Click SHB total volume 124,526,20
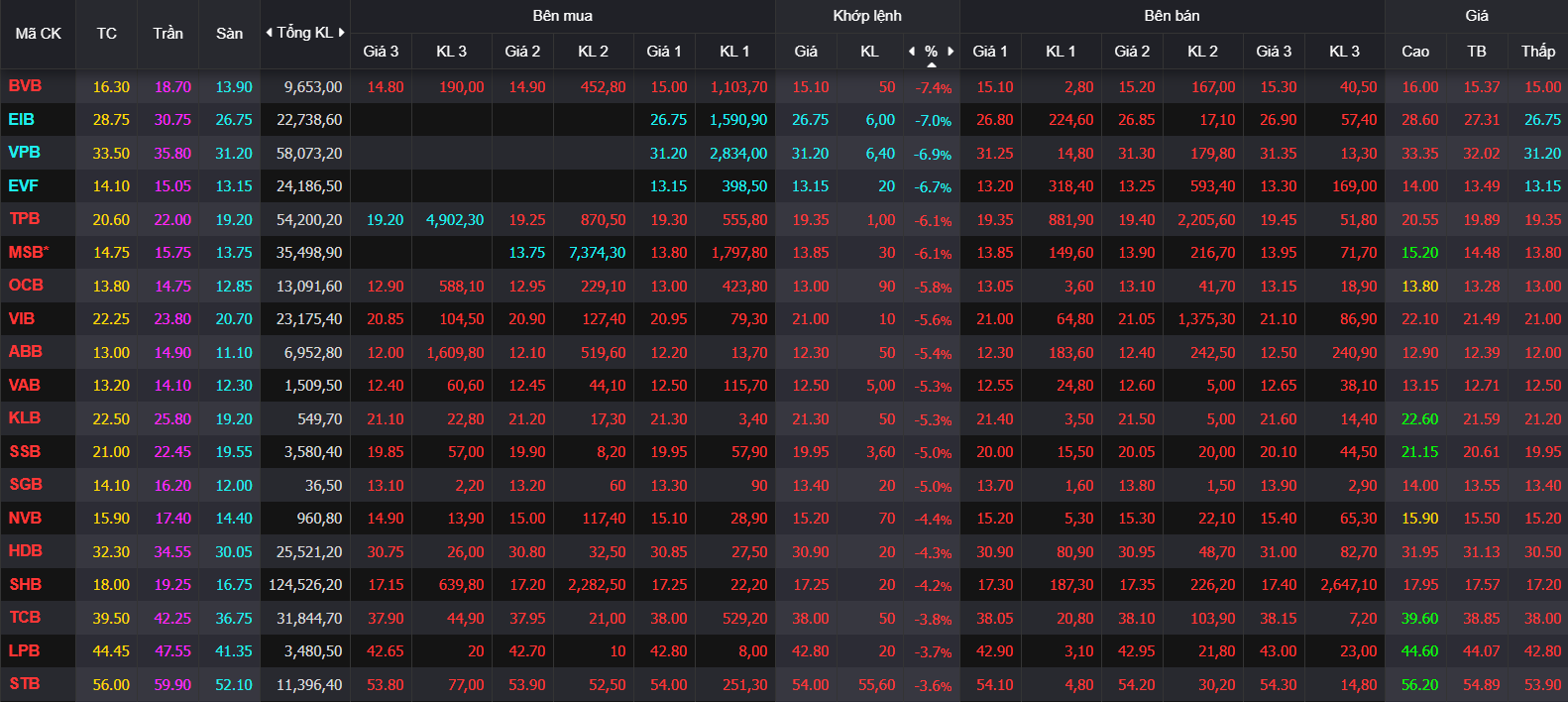 305,584
